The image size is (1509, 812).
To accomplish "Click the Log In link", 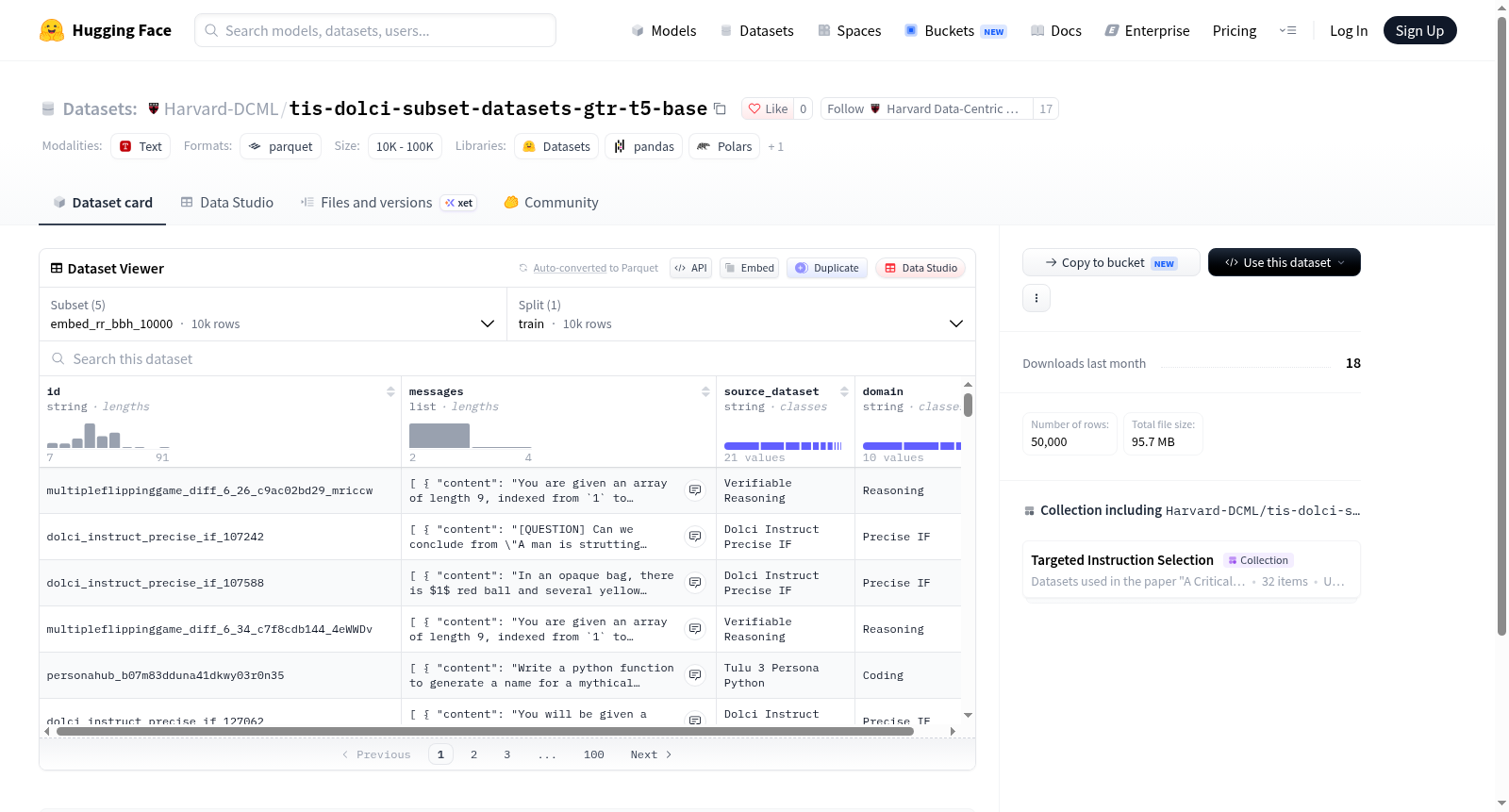I will tap(1349, 30).
